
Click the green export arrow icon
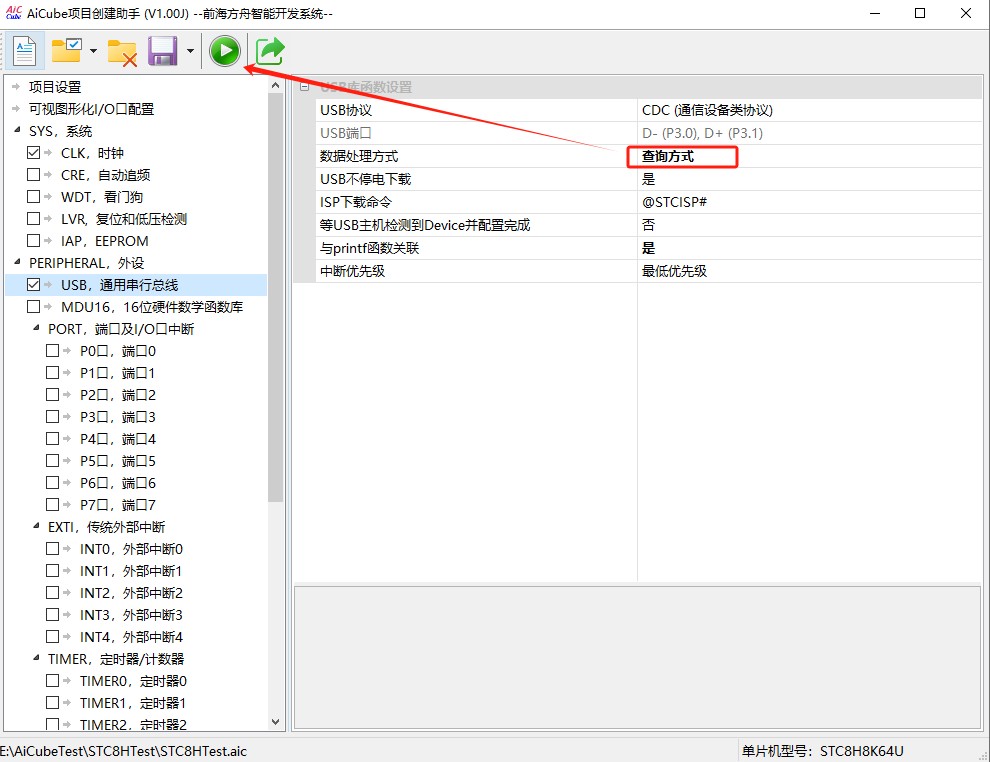(x=269, y=51)
